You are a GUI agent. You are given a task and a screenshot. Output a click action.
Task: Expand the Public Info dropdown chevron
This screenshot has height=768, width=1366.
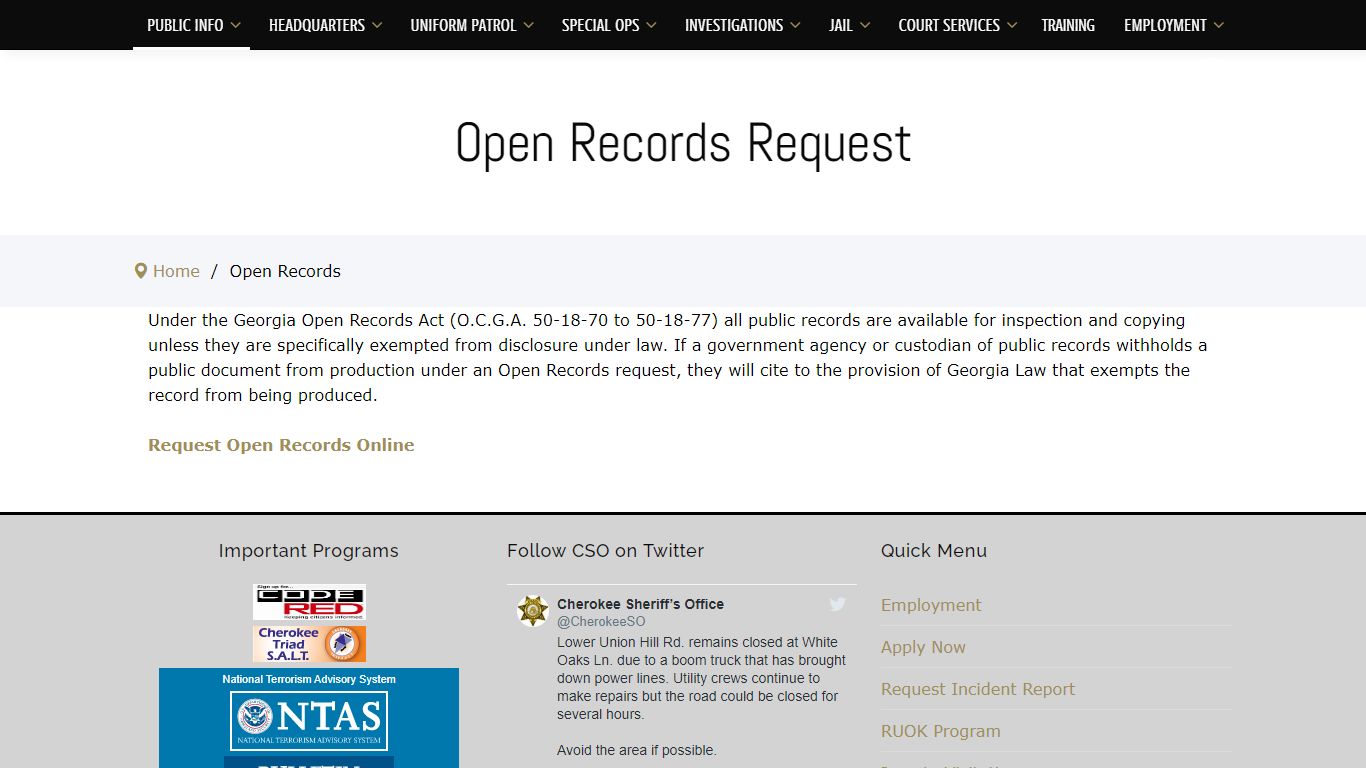236,26
